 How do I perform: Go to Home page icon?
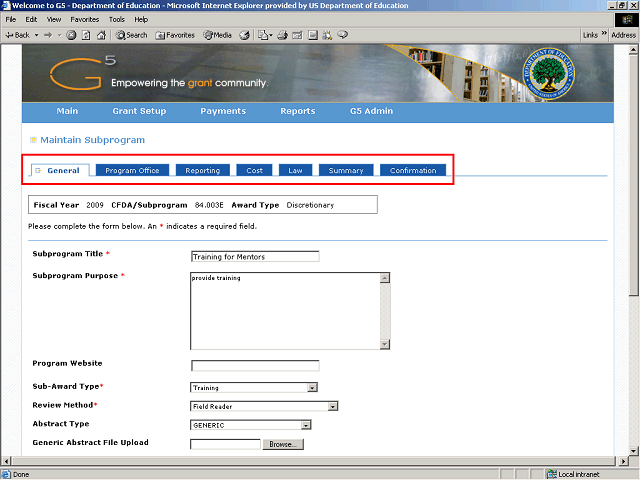tap(101, 35)
